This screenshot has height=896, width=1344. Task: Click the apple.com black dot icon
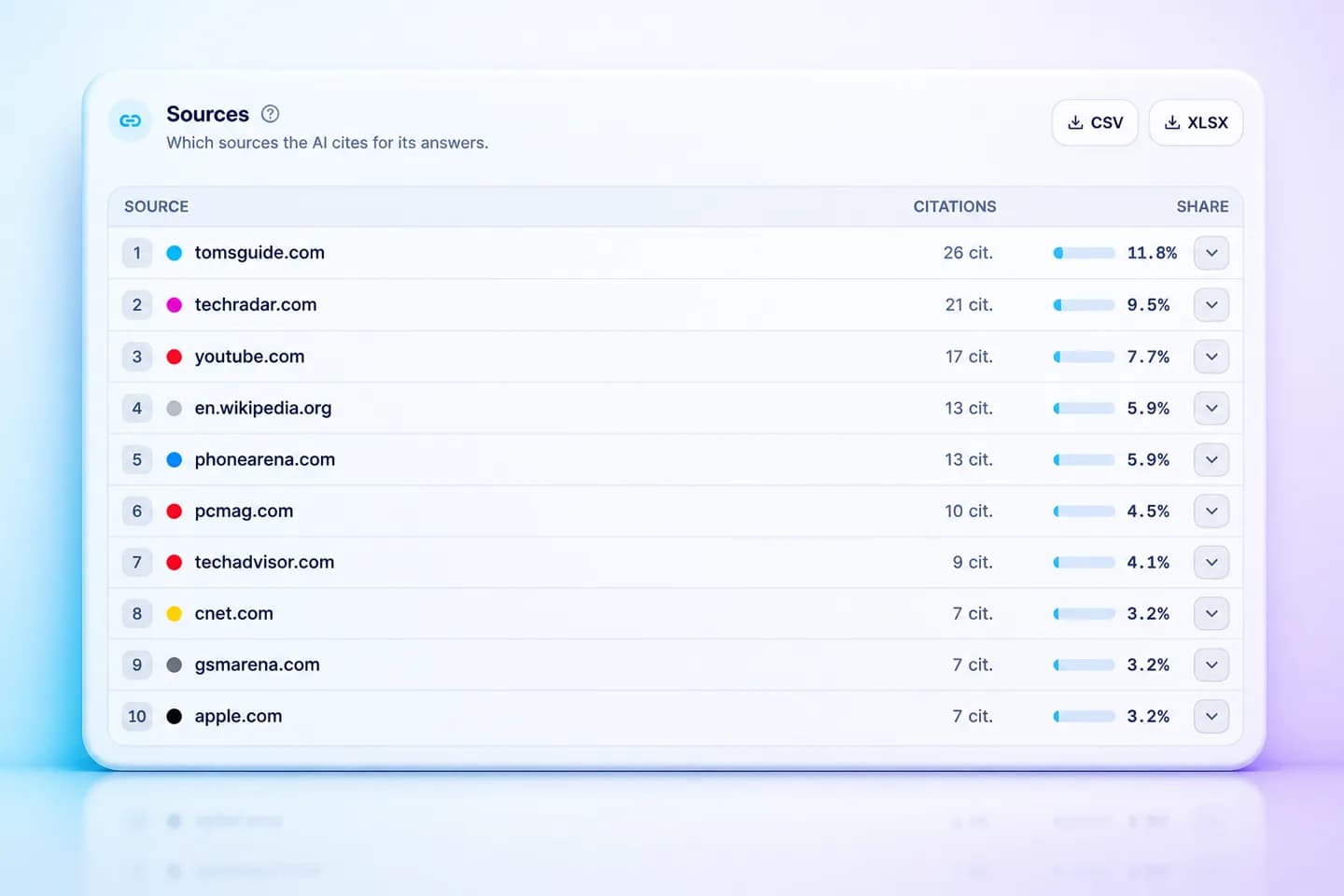[x=174, y=716]
